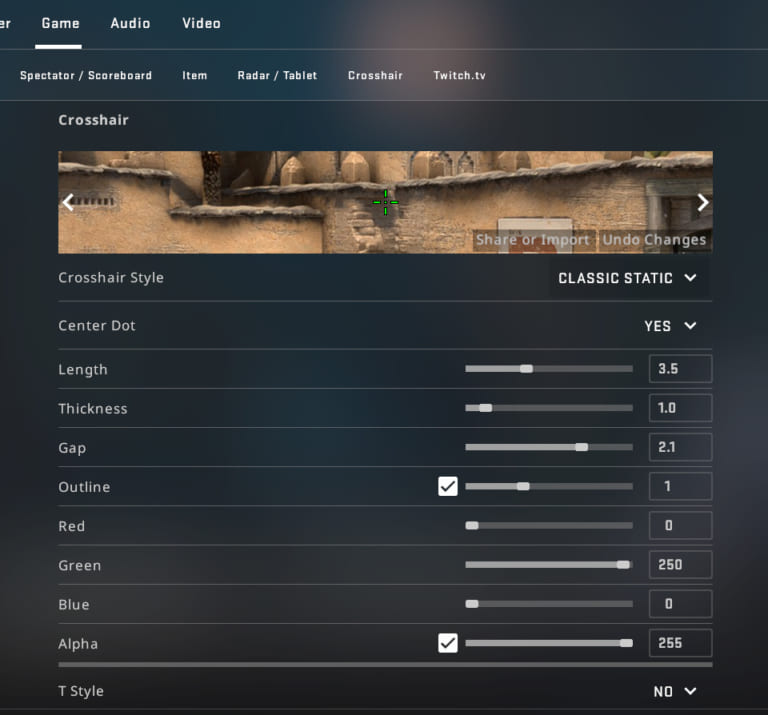Screen dimensions: 768x715
Task: Show previous crosshair preview background
Action: coord(68,202)
